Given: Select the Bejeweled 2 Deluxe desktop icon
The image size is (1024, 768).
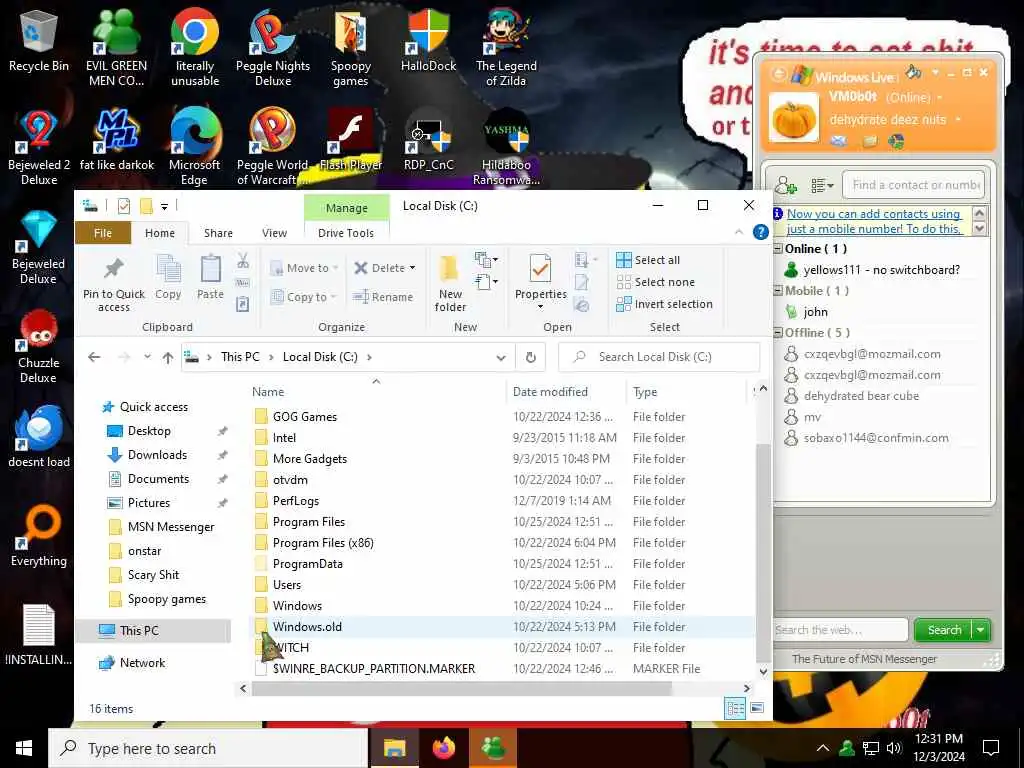Looking at the screenshot, I should point(39,146).
